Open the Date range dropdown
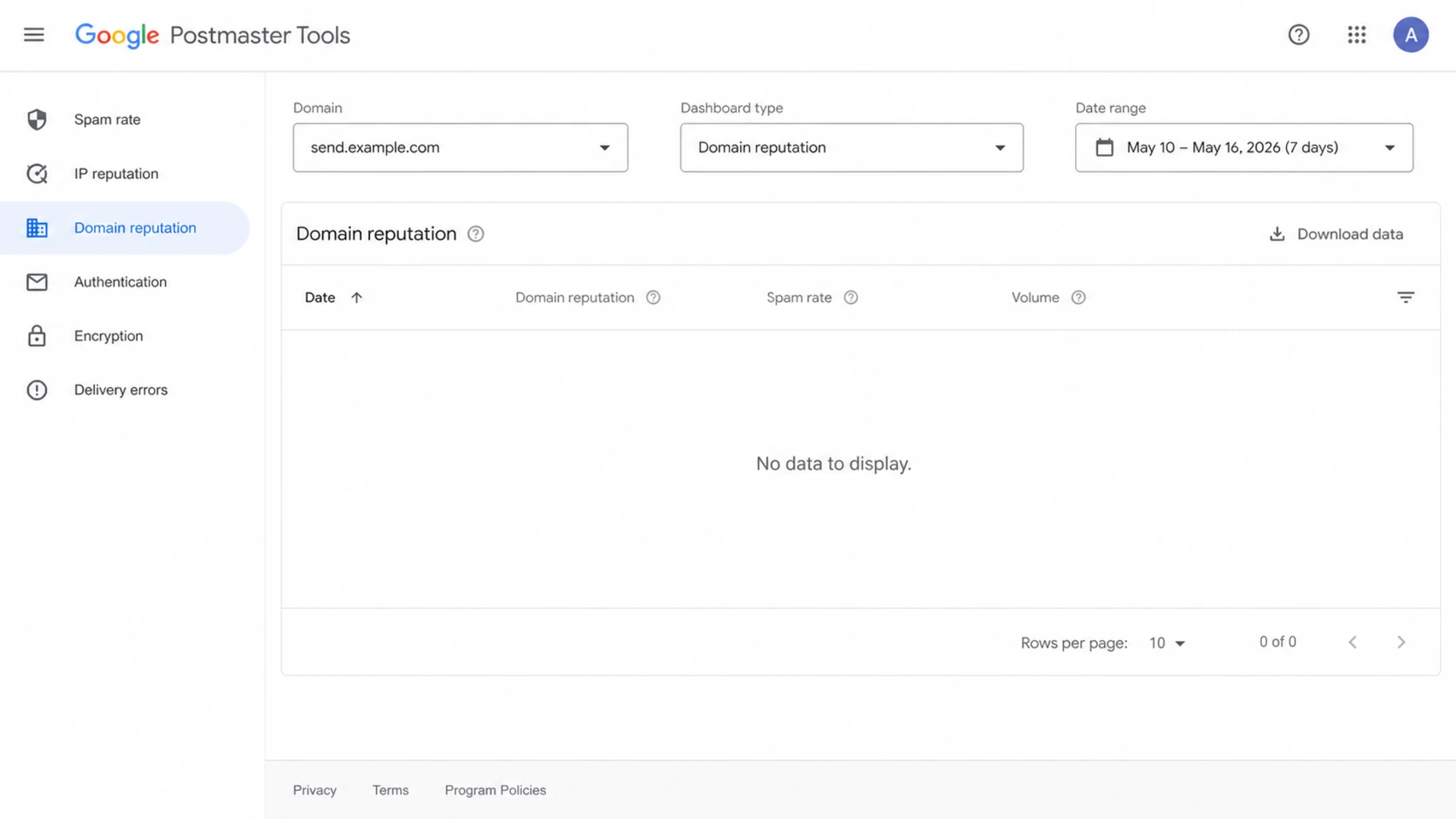The width and height of the screenshot is (1456, 819). pyautogui.click(x=1244, y=147)
